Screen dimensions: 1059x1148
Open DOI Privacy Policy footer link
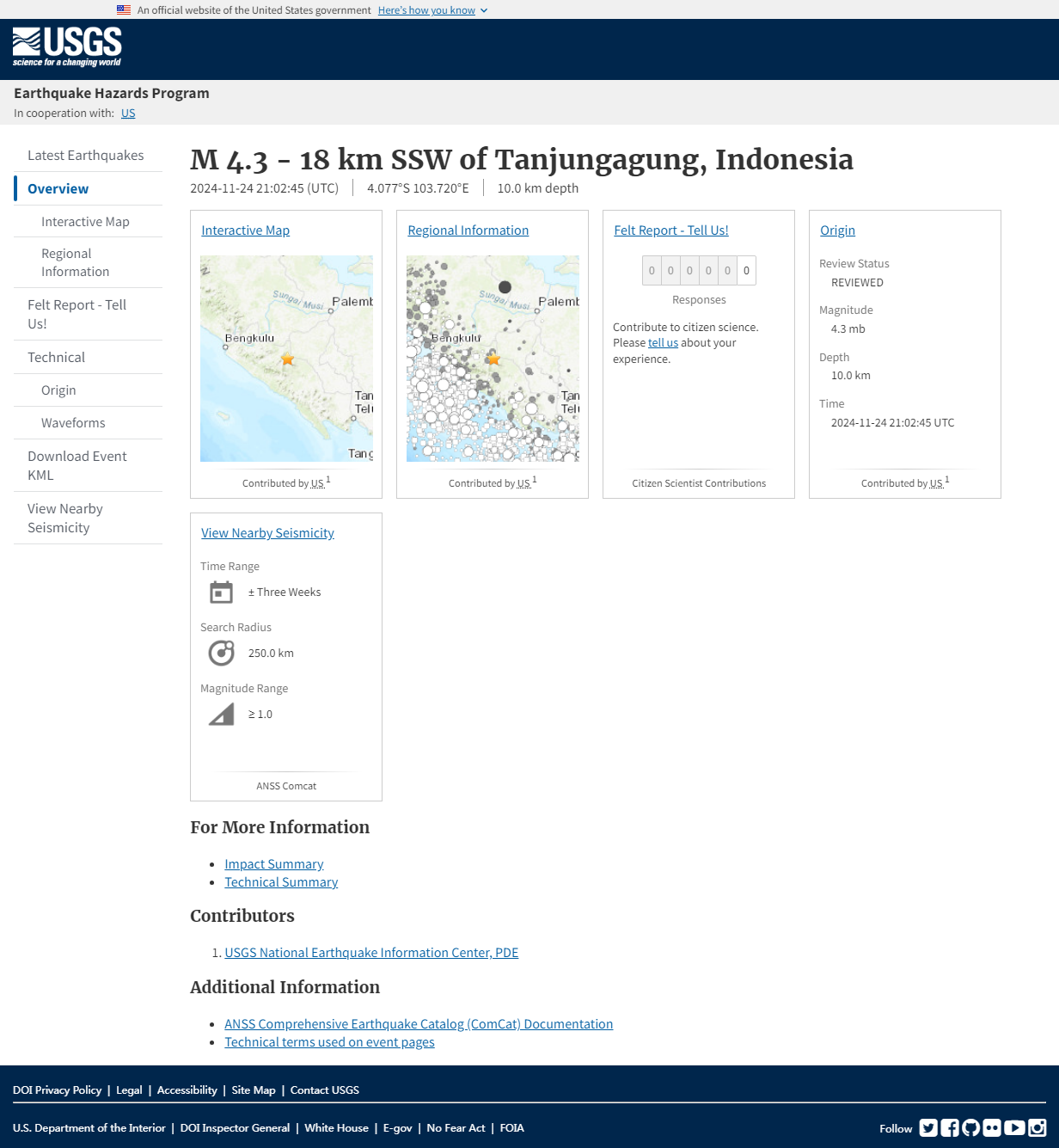click(x=57, y=1090)
